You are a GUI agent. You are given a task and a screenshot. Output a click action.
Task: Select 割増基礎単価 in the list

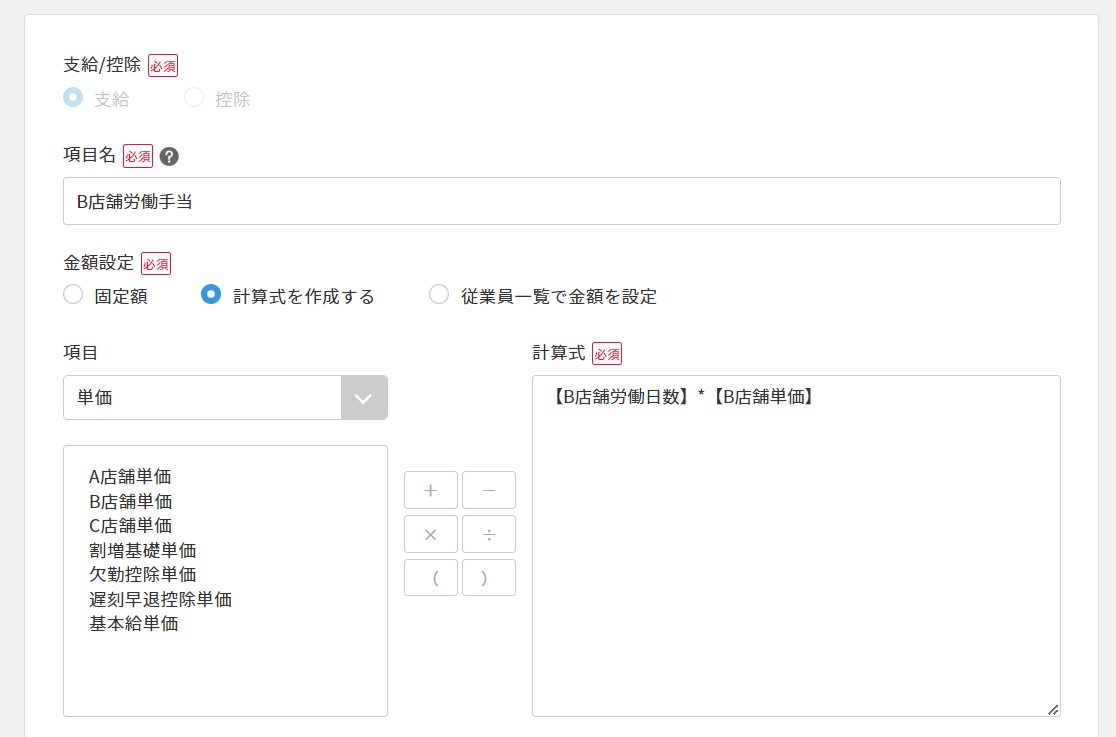pos(142,550)
